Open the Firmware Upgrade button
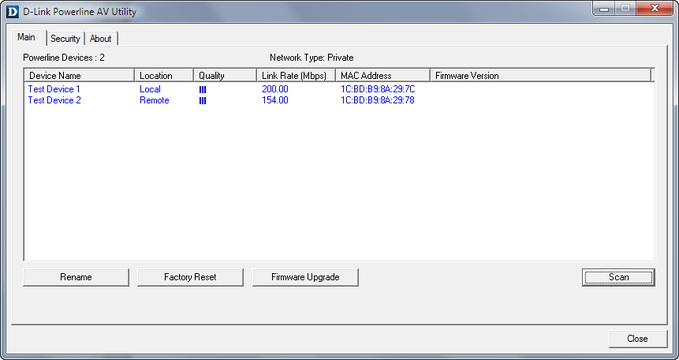679x360 pixels. [x=305, y=277]
